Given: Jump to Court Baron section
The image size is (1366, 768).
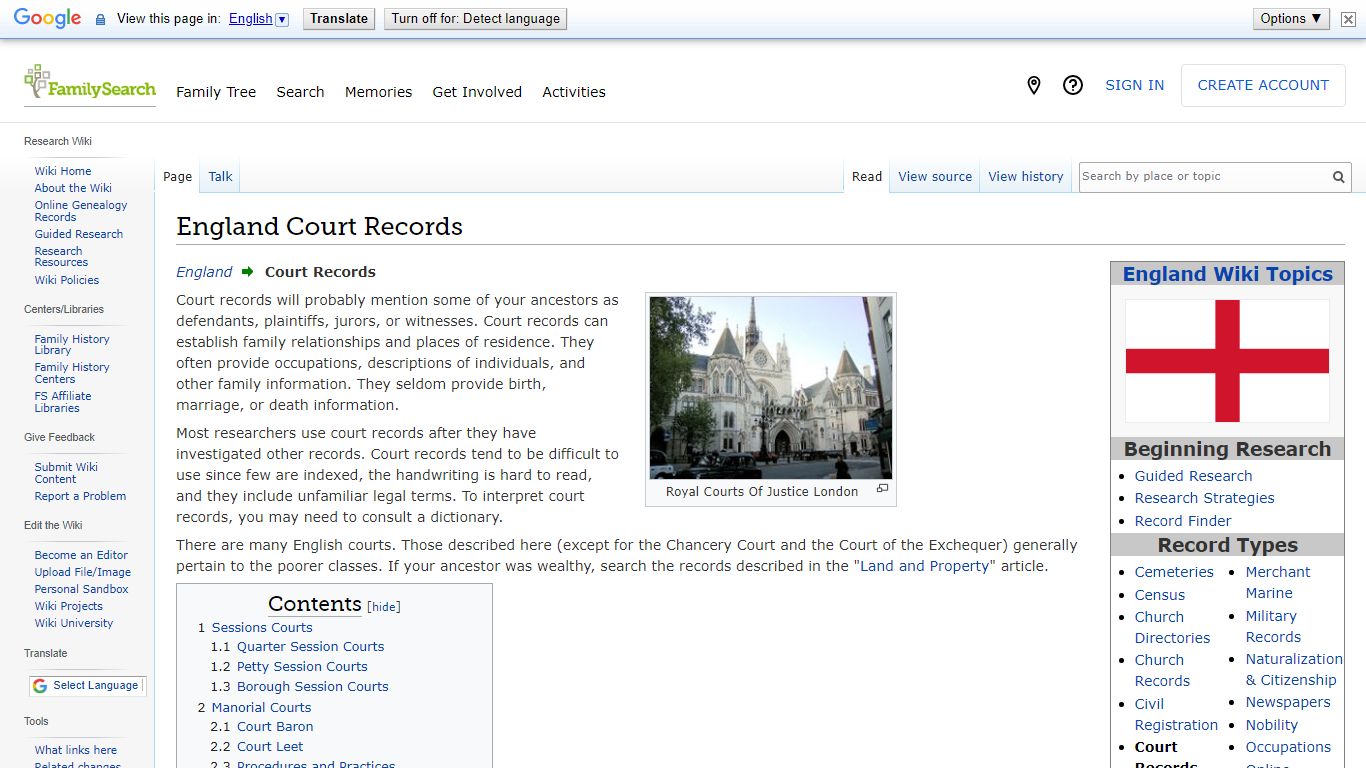Looking at the screenshot, I should (x=275, y=727).
